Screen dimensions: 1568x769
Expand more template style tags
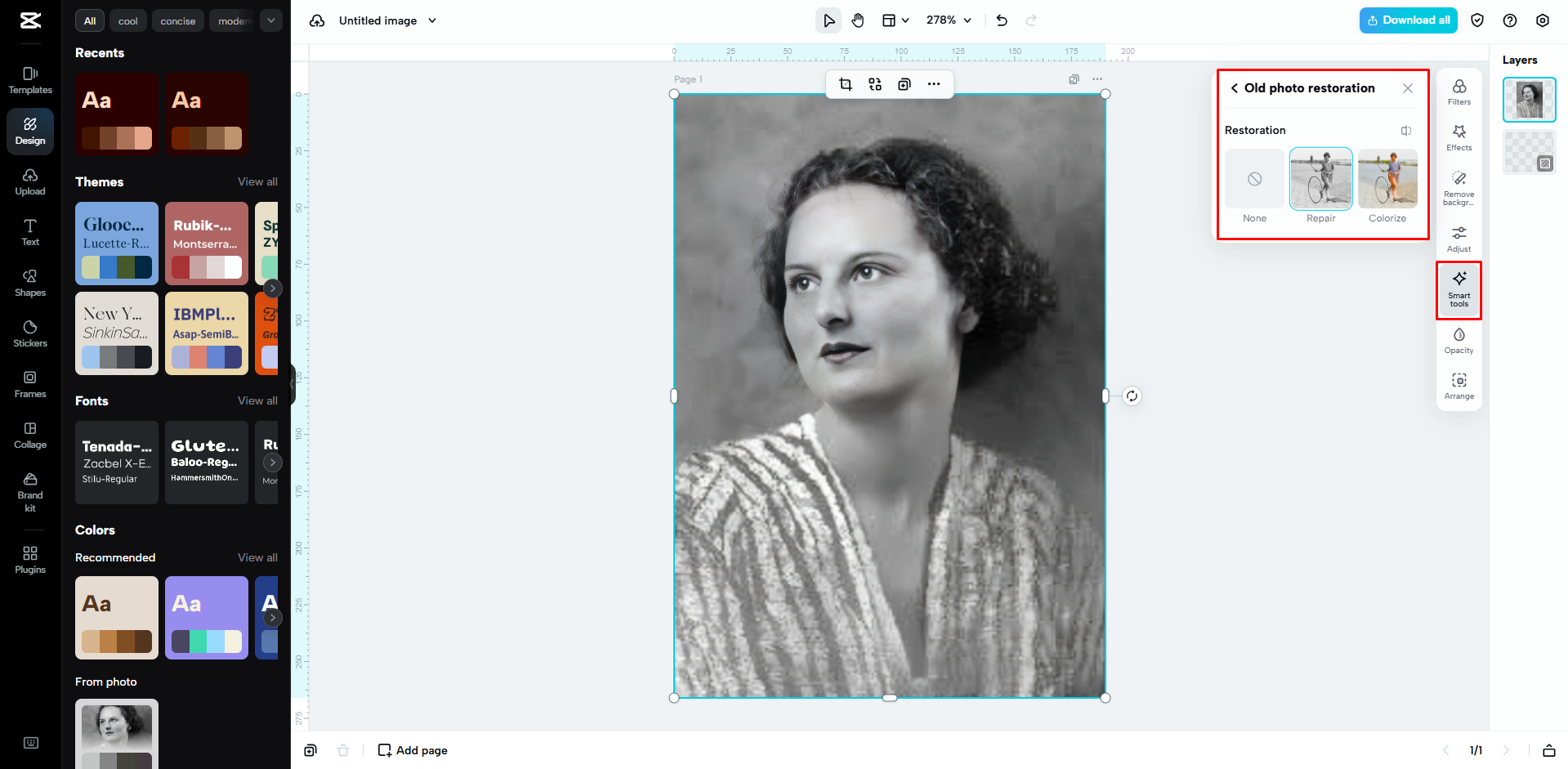coord(270,20)
